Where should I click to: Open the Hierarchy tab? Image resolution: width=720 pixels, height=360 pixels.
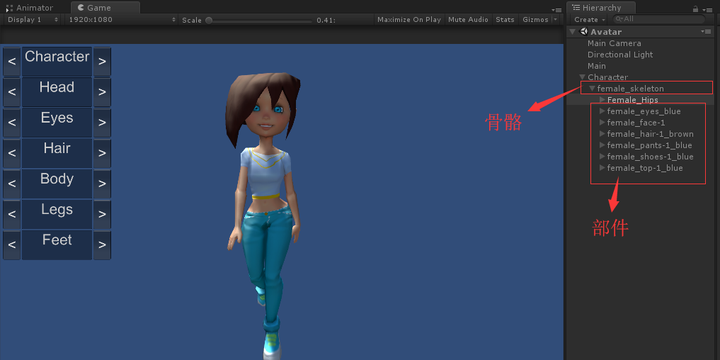click(x=601, y=7)
